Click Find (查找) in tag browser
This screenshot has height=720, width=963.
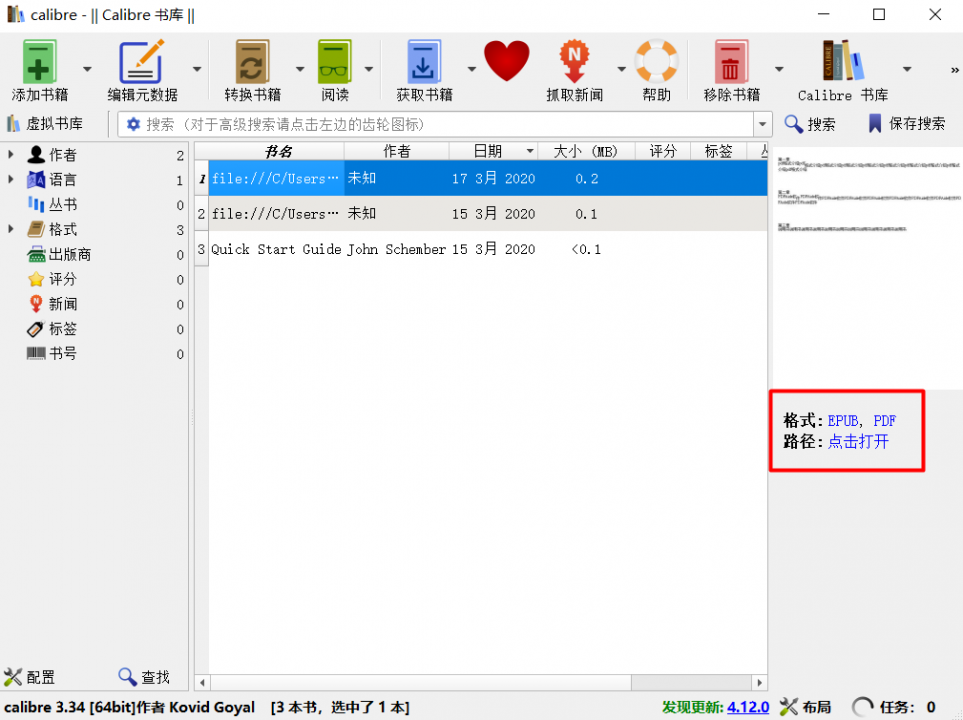144,677
